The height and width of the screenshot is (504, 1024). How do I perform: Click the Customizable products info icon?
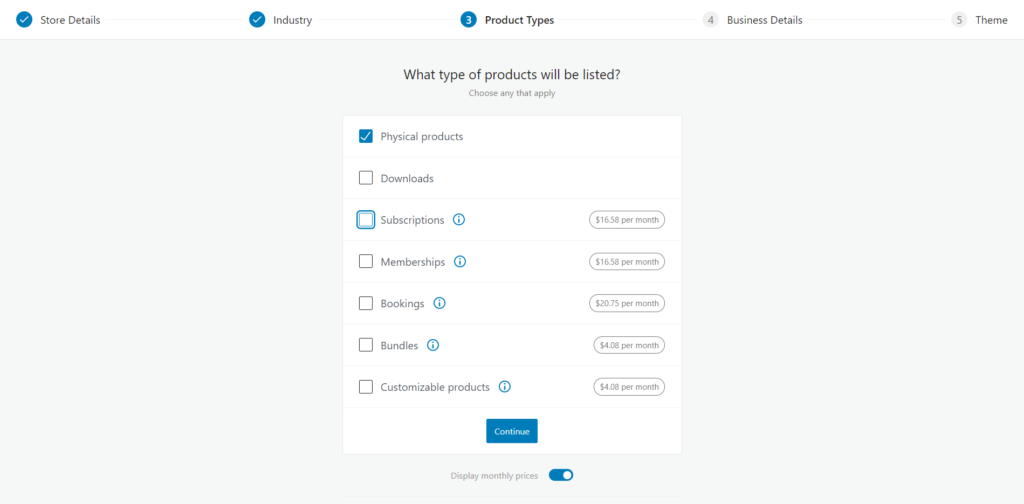point(505,387)
